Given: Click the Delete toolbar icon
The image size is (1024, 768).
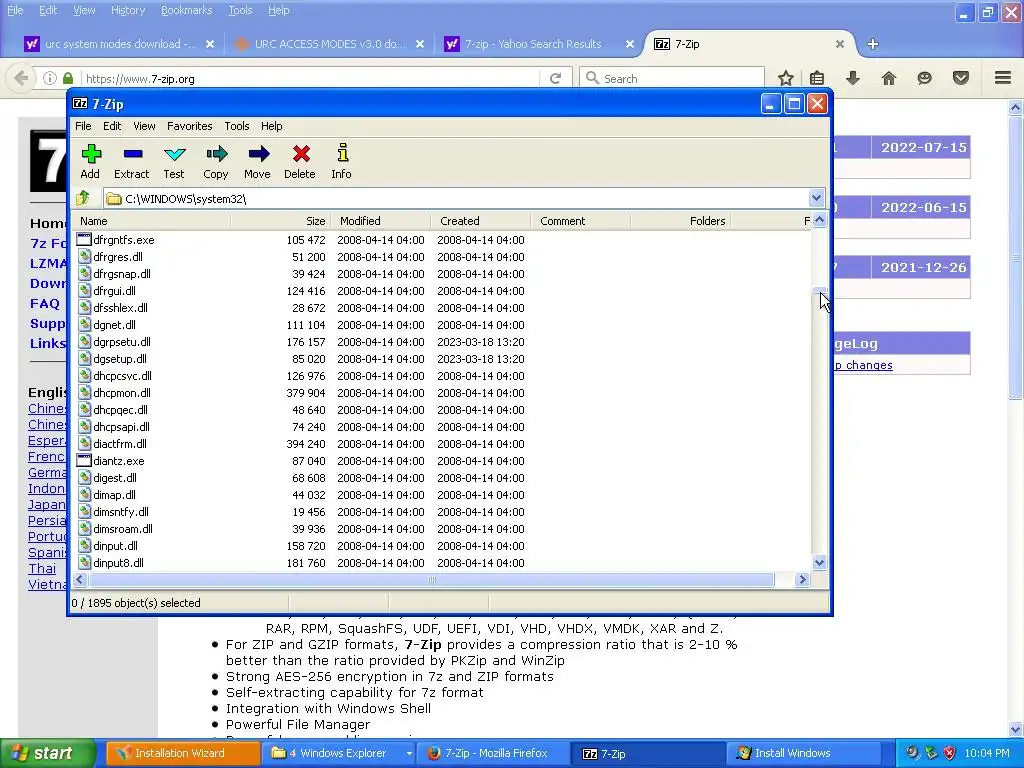Looking at the screenshot, I should click(x=301, y=154).
